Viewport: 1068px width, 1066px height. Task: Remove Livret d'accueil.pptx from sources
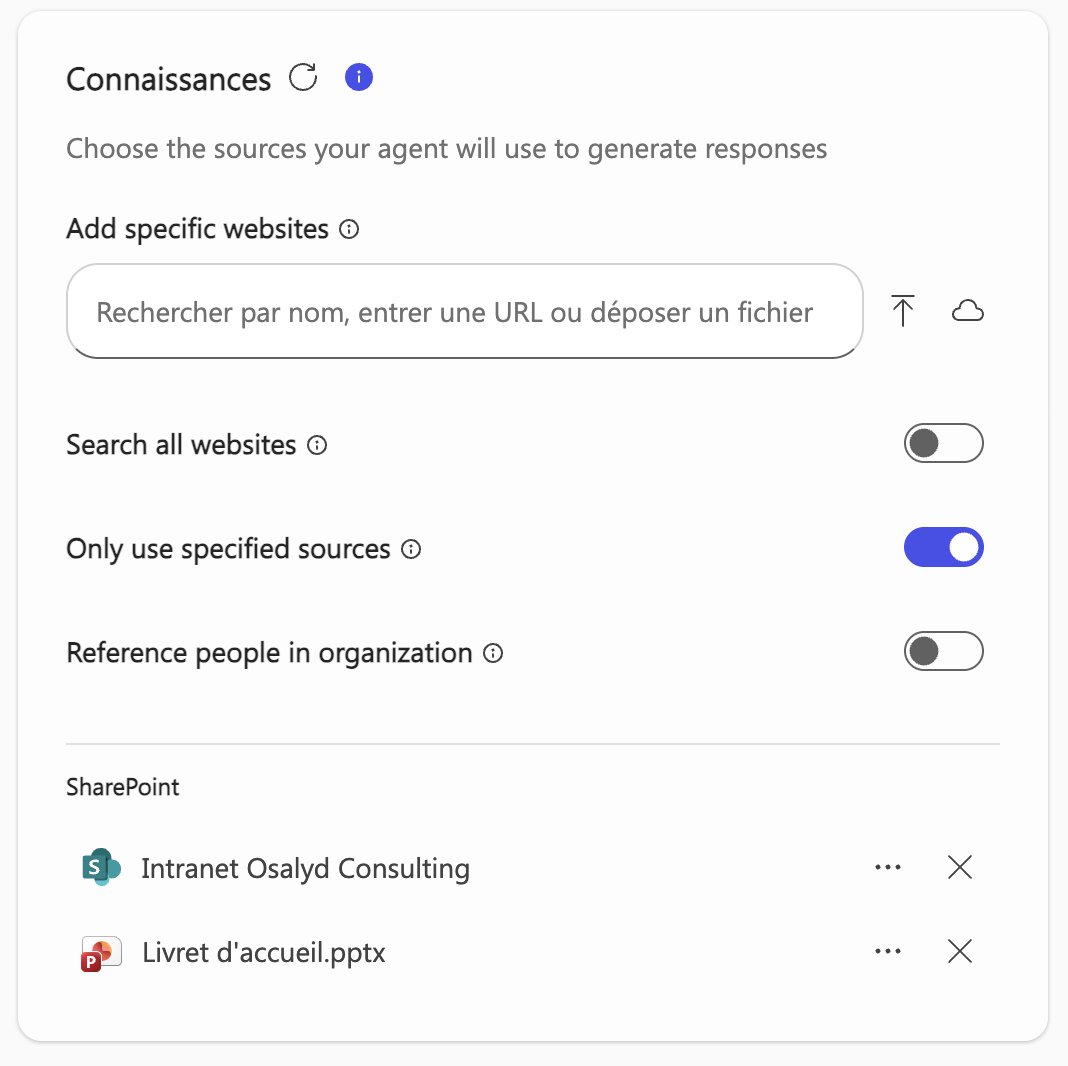tap(959, 952)
